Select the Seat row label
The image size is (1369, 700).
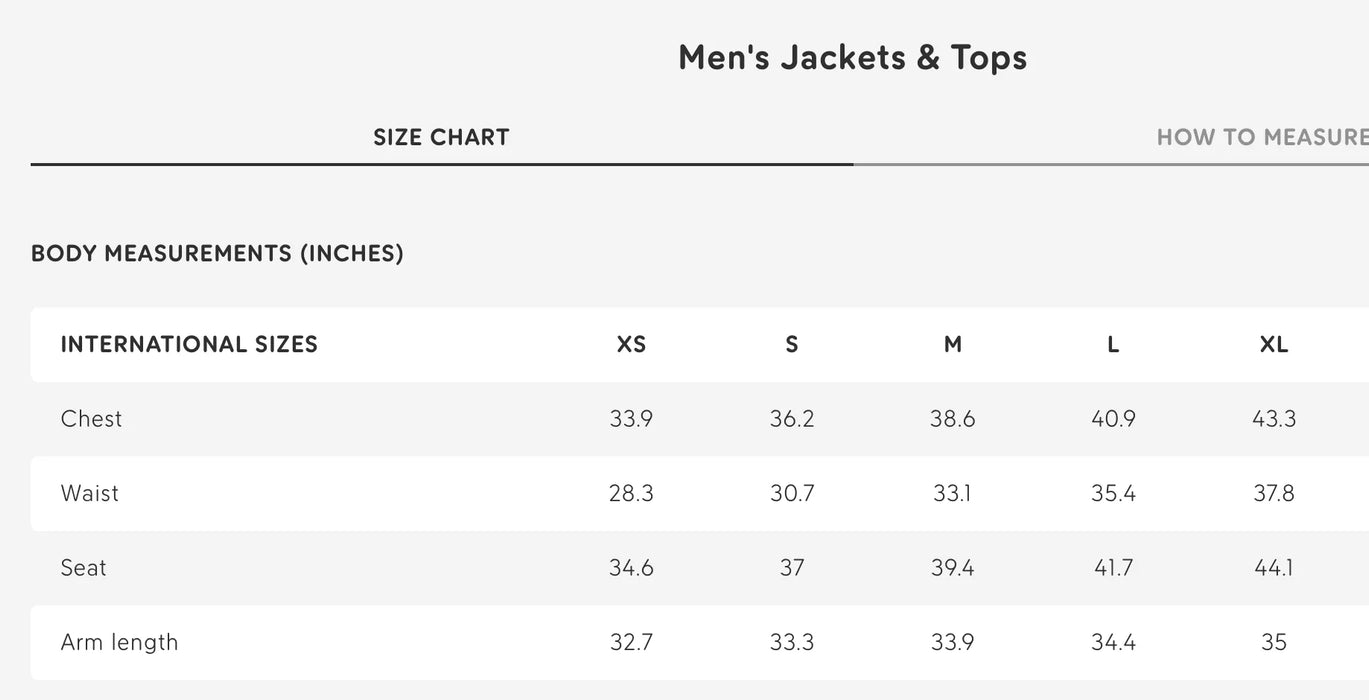click(83, 567)
